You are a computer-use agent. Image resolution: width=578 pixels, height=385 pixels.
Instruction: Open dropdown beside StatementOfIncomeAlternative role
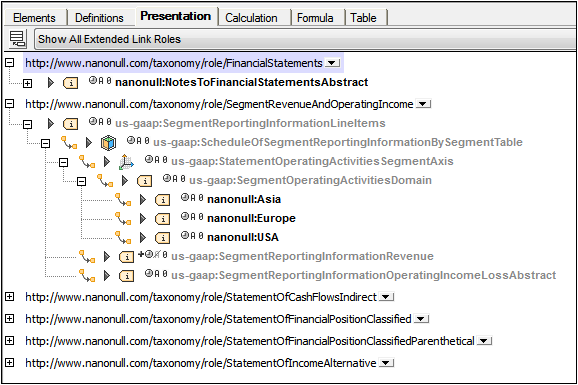[x=387, y=363]
